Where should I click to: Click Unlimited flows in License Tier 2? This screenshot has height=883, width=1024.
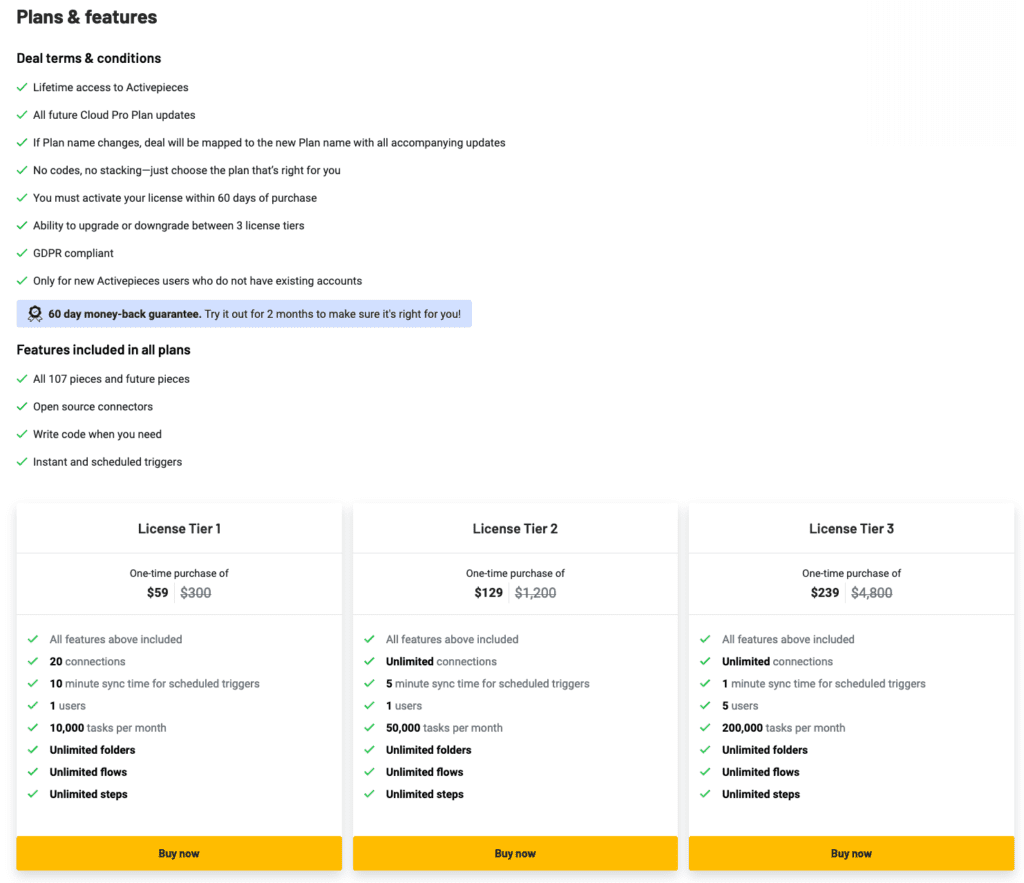424,772
